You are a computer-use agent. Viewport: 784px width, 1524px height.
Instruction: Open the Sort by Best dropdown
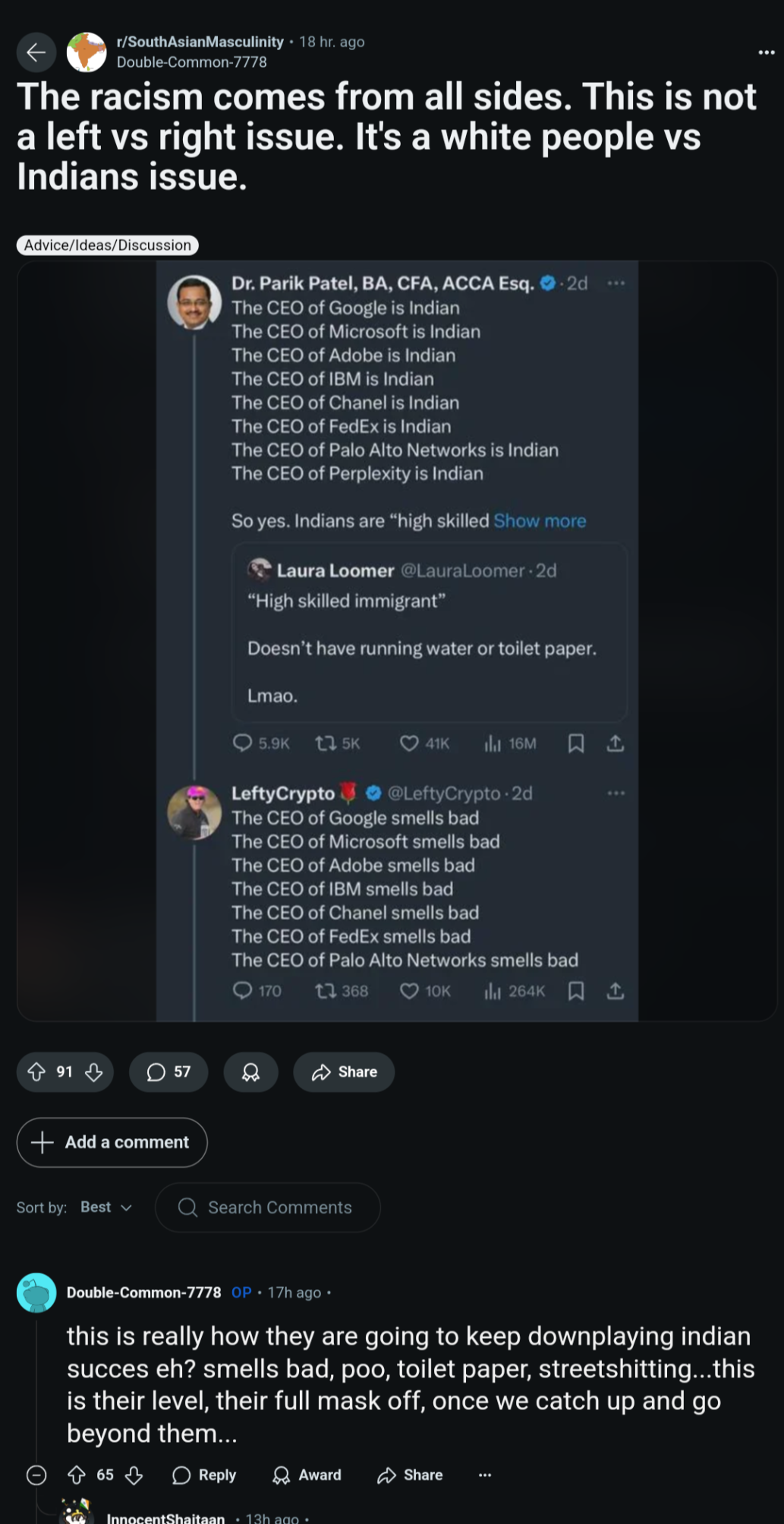pyautogui.click(x=106, y=1207)
